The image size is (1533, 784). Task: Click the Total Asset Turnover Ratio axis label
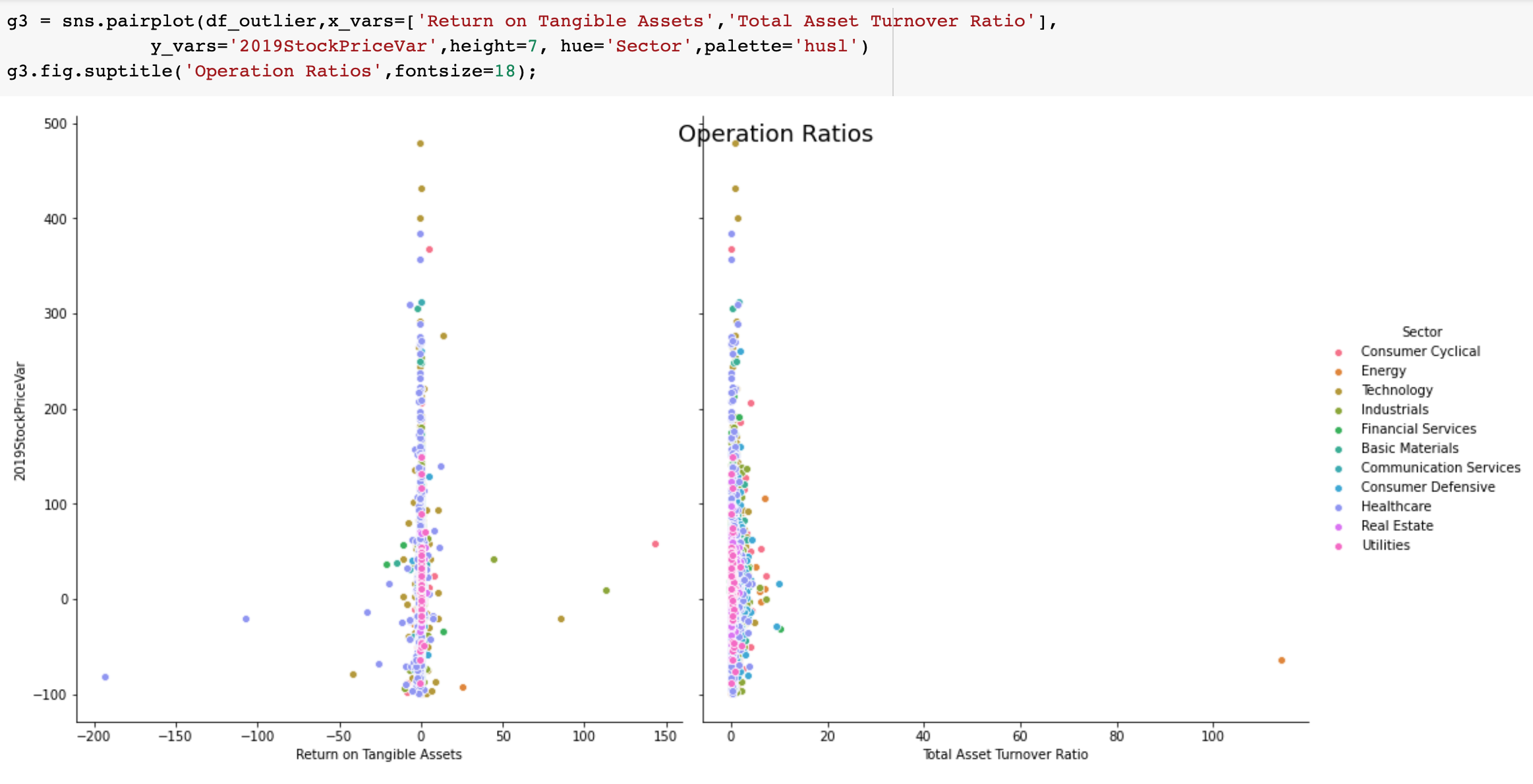pyautogui.click(x=1004, y=754)
